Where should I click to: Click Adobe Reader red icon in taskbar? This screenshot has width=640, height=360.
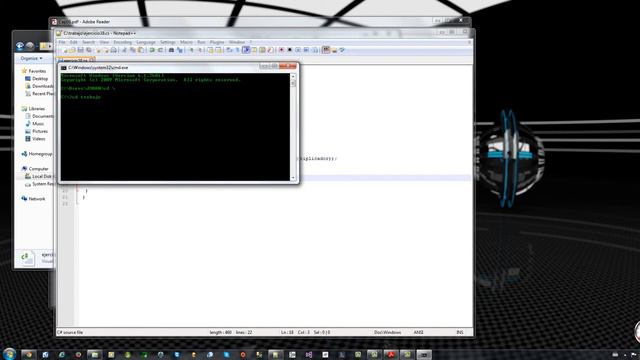pos(391,355)
